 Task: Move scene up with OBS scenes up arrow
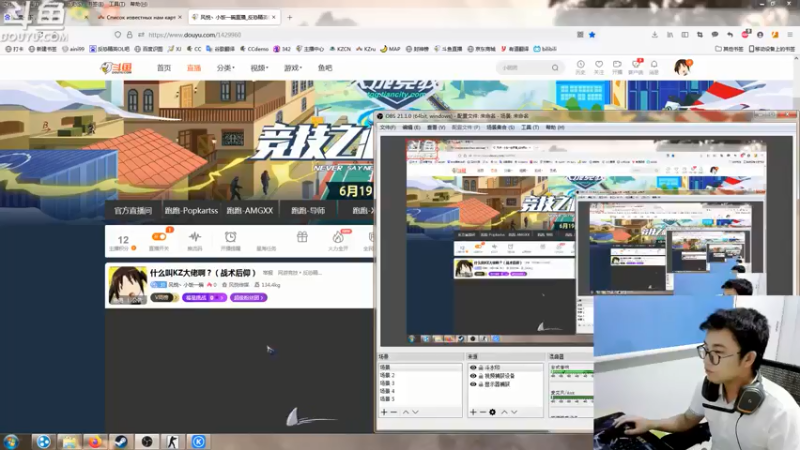click(406, 412)
